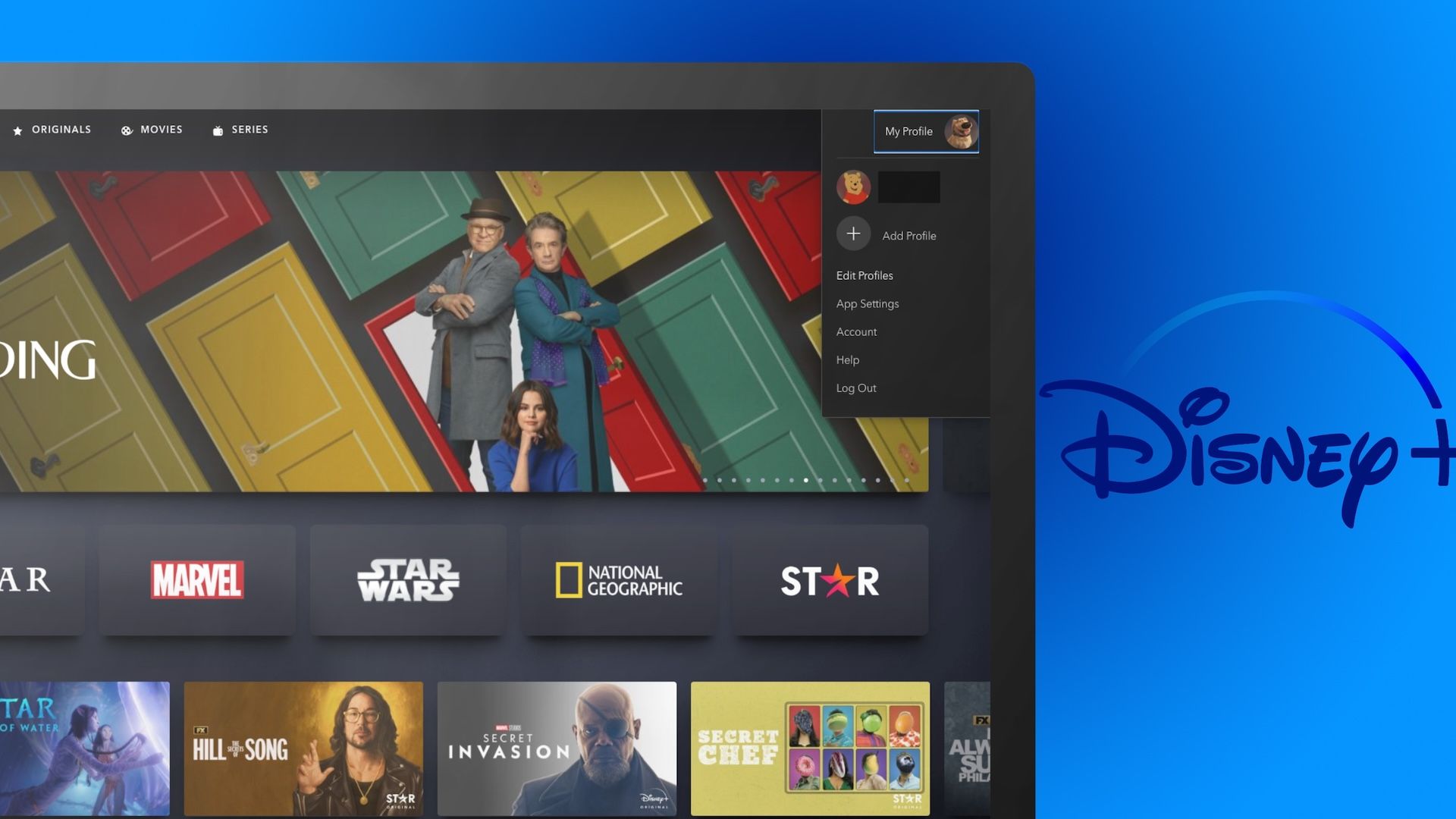Click the National Geographic category icon

pos(618,579)
